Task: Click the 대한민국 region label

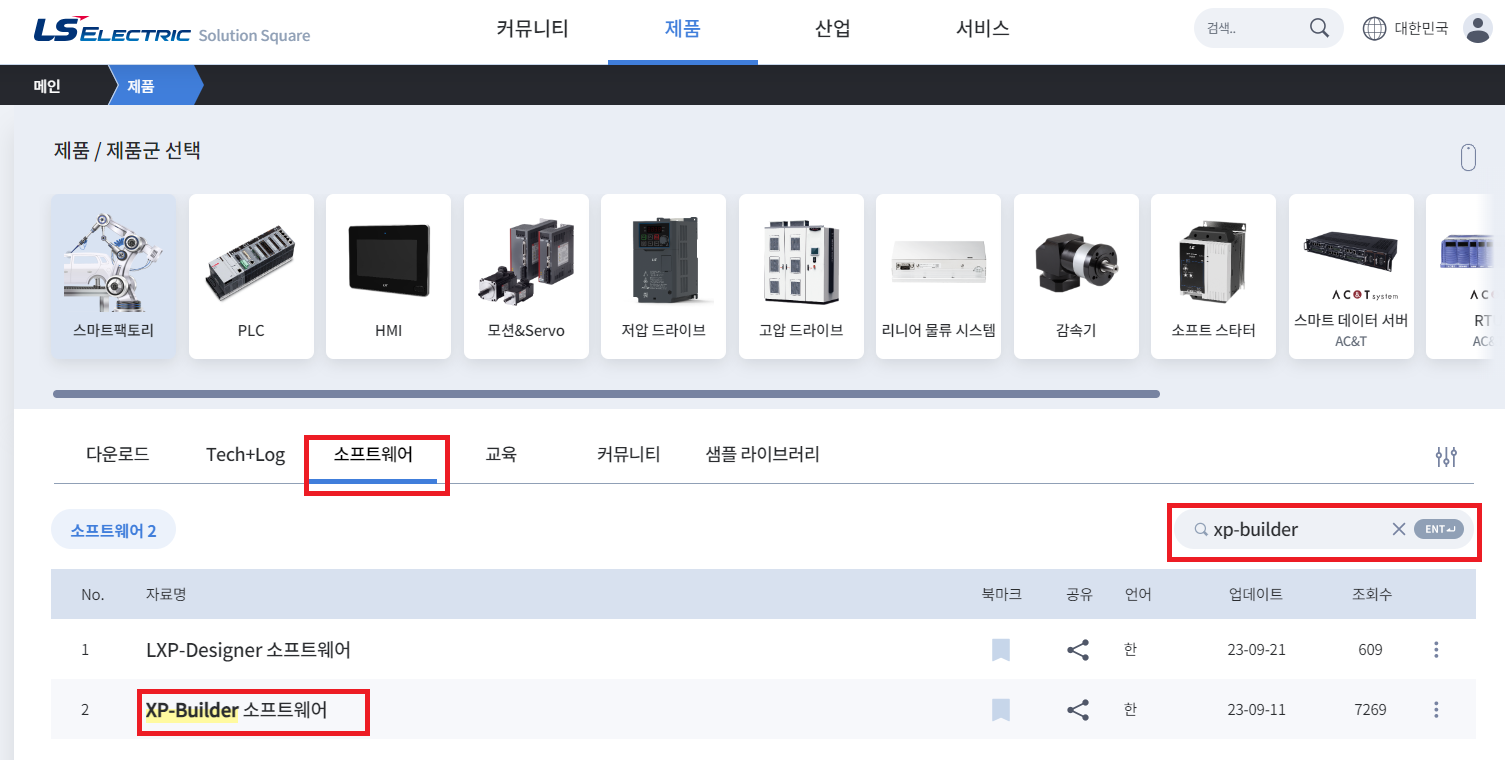Action: tap(1421, 28)
